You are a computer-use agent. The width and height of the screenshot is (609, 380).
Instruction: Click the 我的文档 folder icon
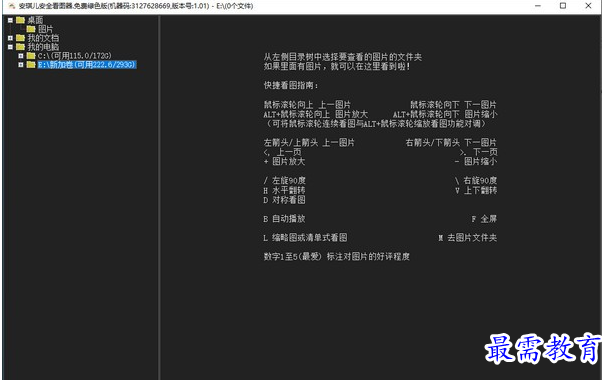click(x=21, y=38)
